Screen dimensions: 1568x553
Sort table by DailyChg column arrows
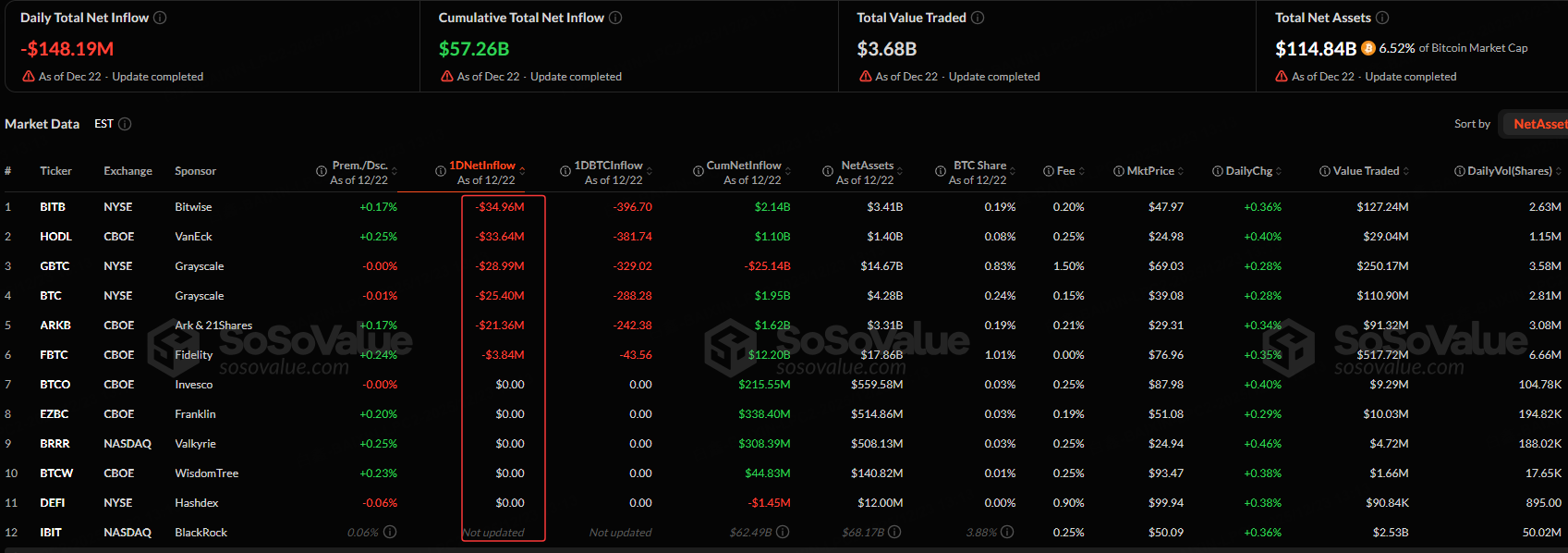(1279, 171)
